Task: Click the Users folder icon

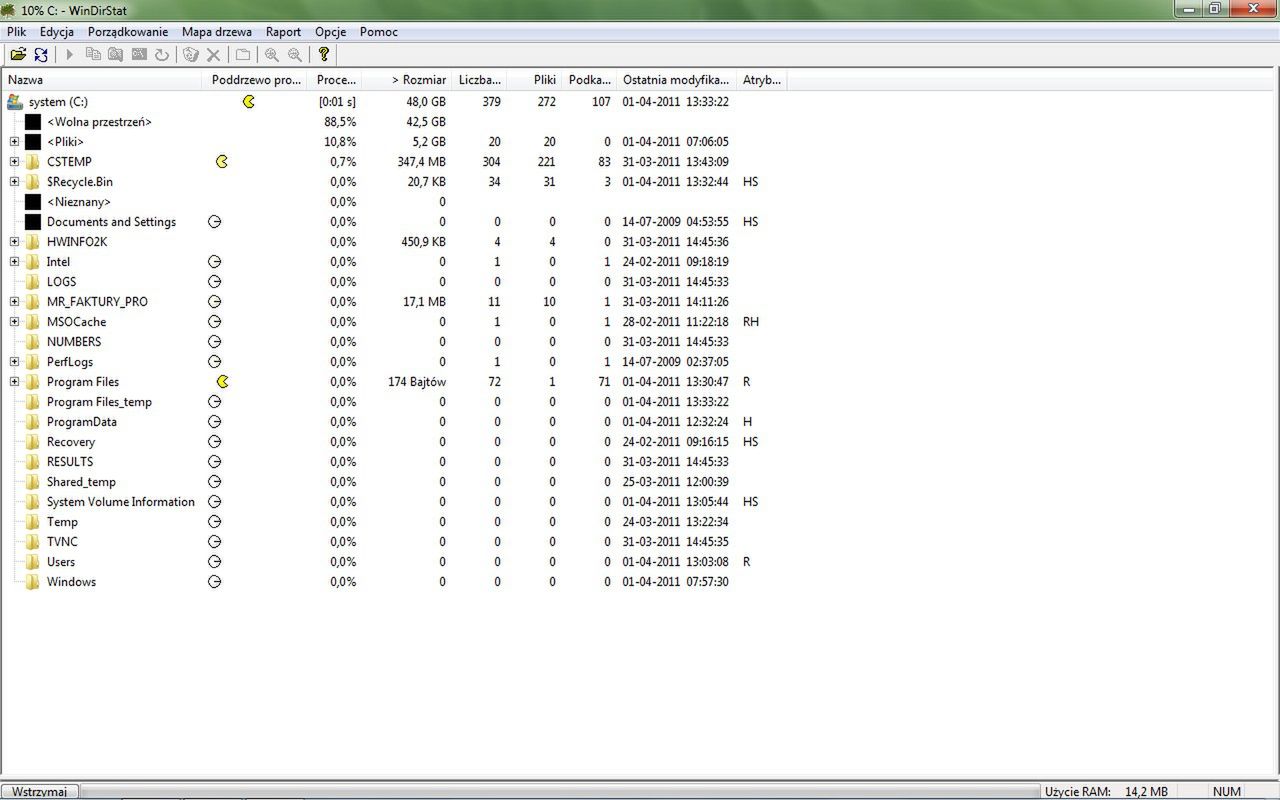Action: tap(33, 561)
